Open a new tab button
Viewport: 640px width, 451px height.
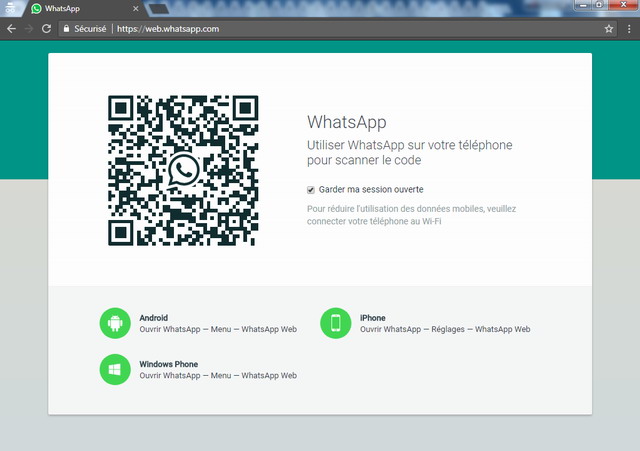[158, 9]
